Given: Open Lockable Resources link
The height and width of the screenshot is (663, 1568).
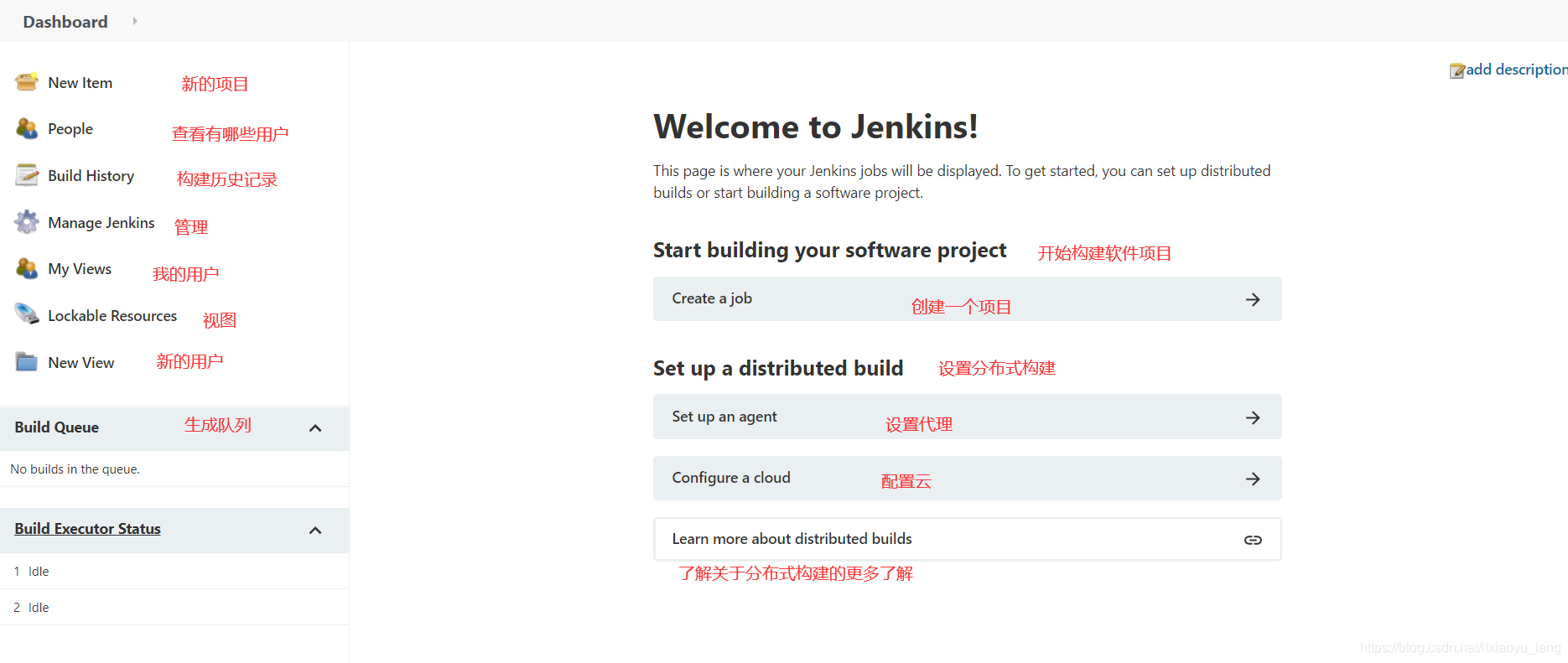Looking at the screenshot, I should tap(112, 316).
